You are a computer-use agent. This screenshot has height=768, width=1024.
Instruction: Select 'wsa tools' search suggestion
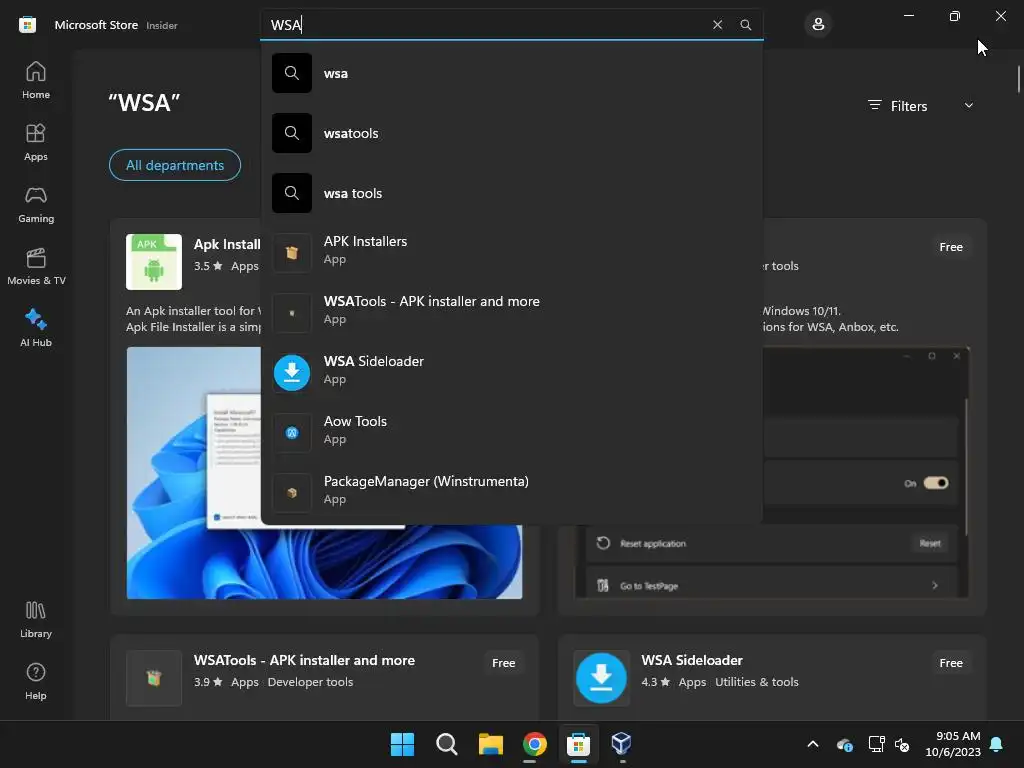click(x=511, y=193)
